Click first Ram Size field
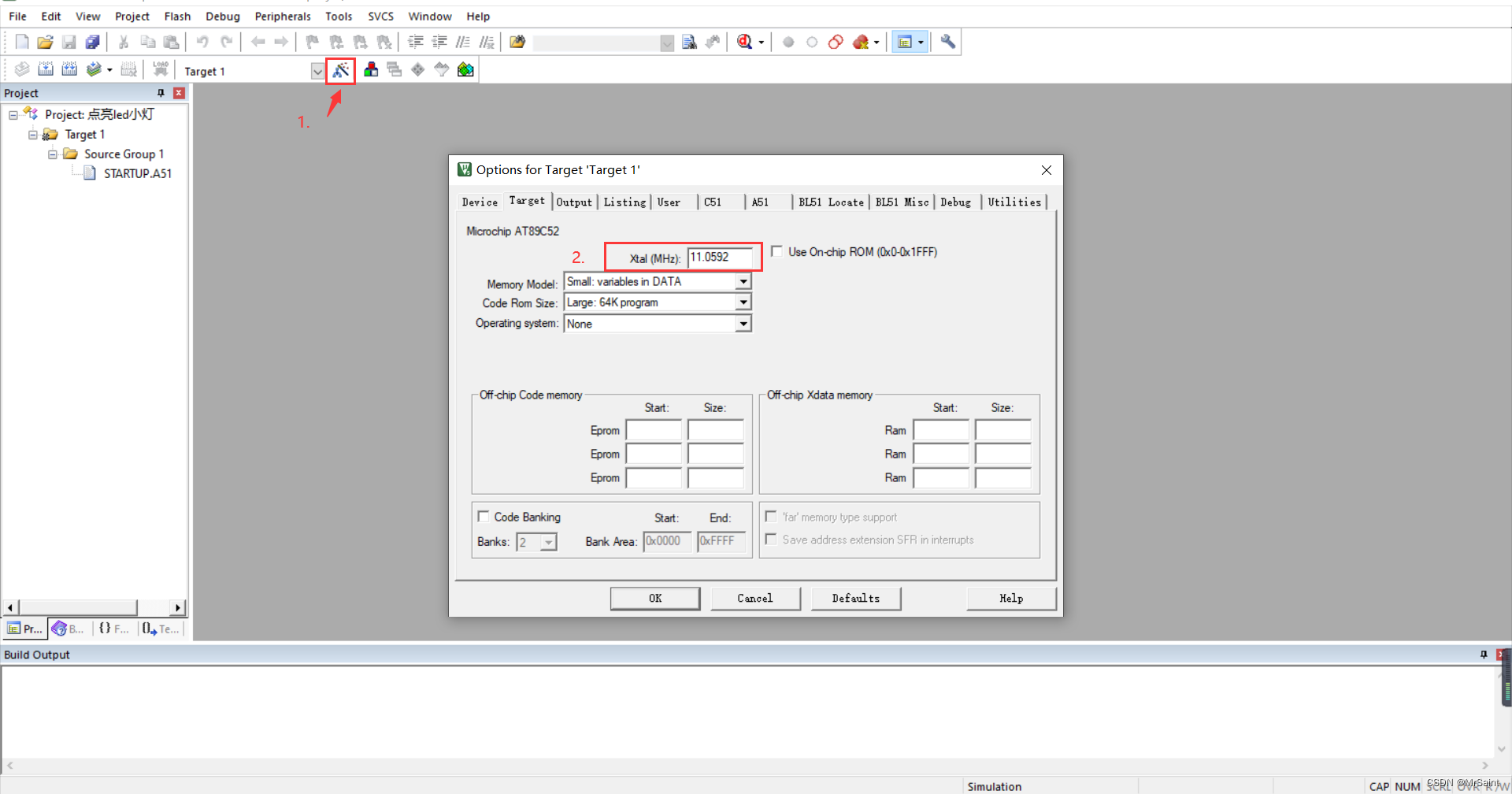The width and height of the screenshot is (1512, 794). [x=1002, y=430]
